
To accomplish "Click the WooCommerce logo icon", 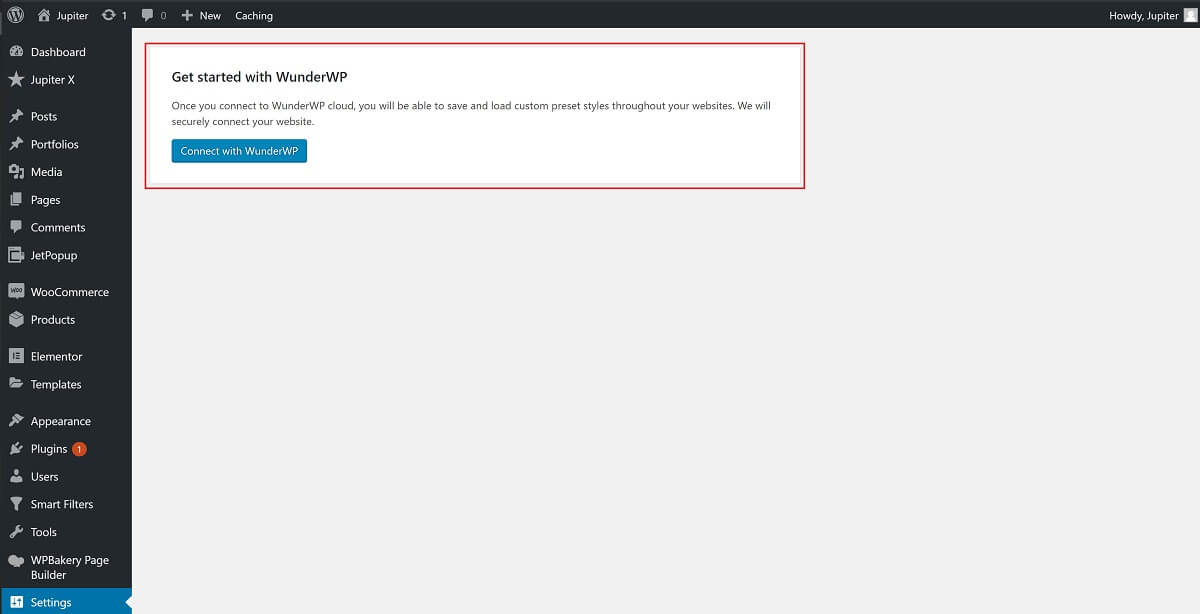I will coord(16,292).
